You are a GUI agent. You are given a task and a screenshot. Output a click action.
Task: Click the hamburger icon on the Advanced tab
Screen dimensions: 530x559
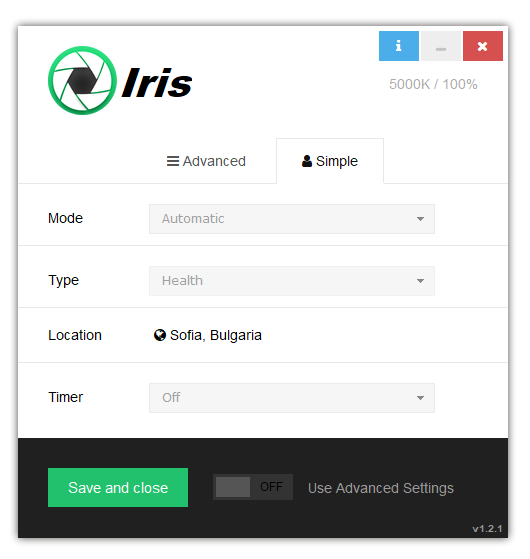pos(173,161)
